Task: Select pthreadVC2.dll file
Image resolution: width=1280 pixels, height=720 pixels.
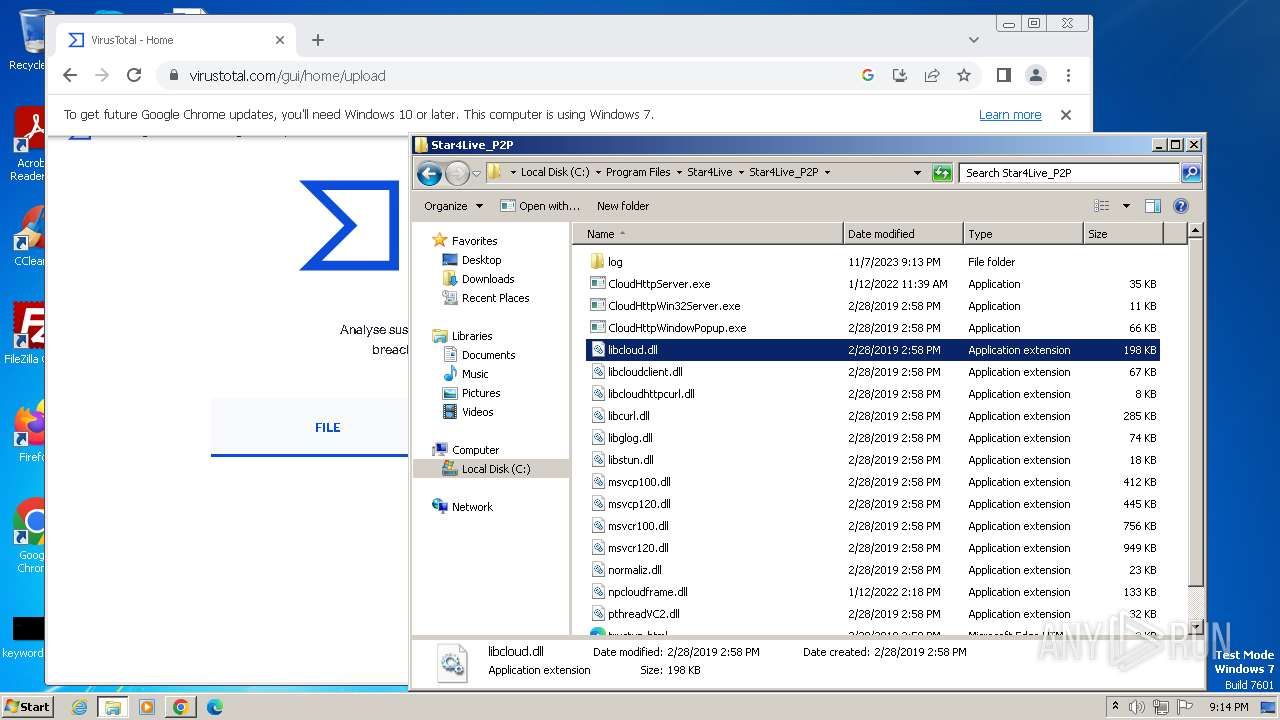Action: pos(872,614)
